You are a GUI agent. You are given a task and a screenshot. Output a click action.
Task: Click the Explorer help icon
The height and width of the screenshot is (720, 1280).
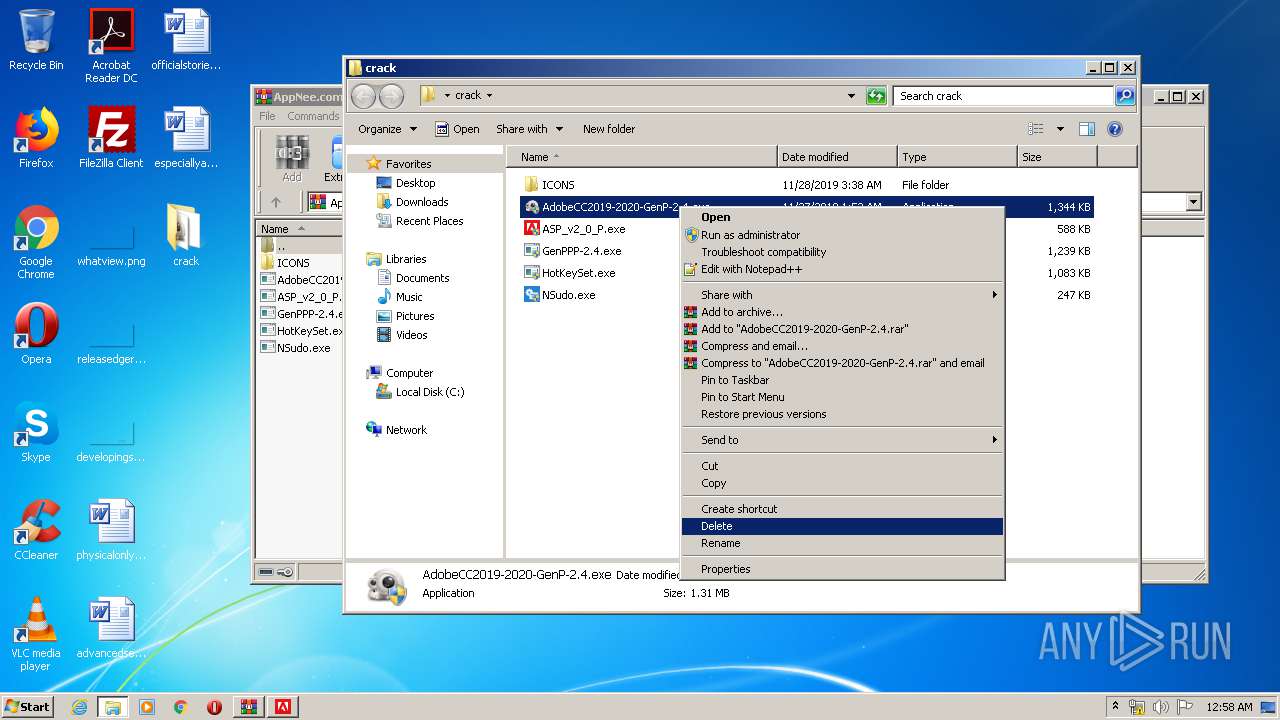[1115, 129]
